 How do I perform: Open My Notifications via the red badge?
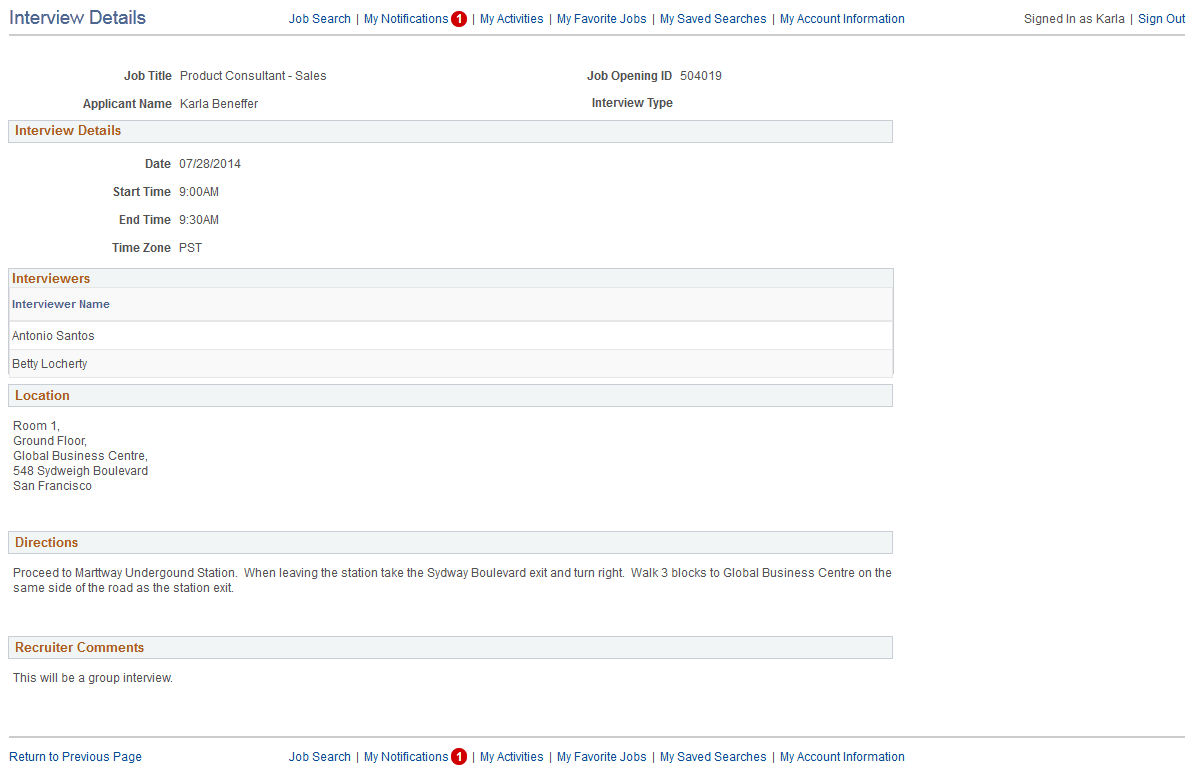pos(459,18)
